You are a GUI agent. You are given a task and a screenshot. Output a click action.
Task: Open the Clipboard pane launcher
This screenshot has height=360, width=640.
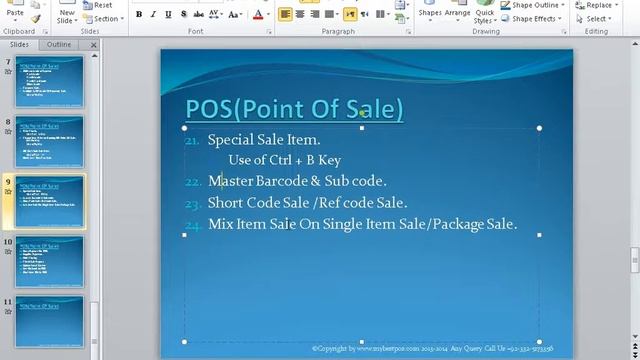coord(45,31)
